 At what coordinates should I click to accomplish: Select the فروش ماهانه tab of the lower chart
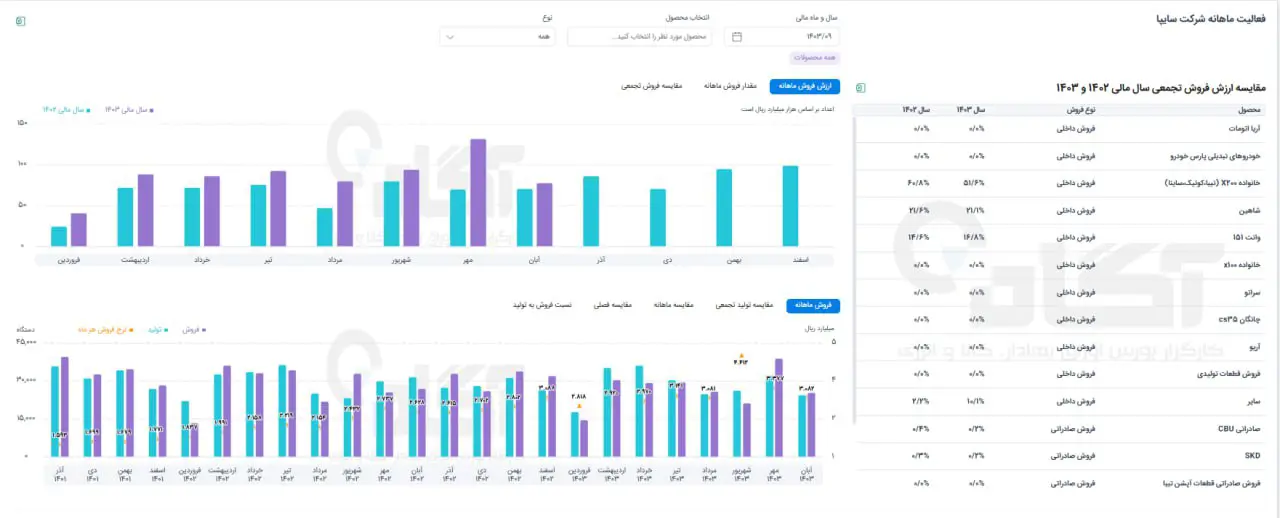point(814,305)
